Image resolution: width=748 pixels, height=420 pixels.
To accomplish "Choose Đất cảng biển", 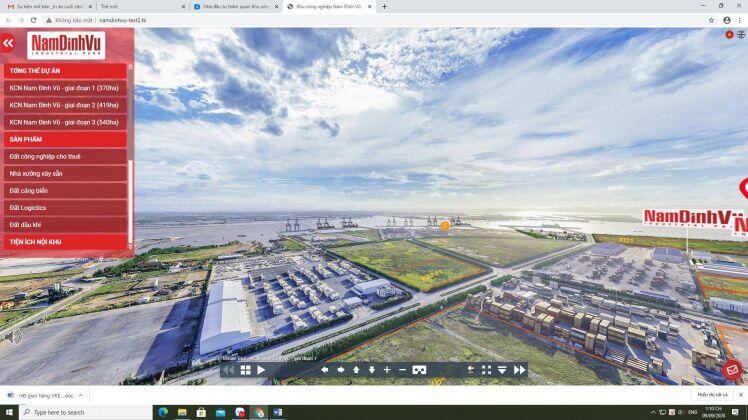I will (x=65, y=190).
